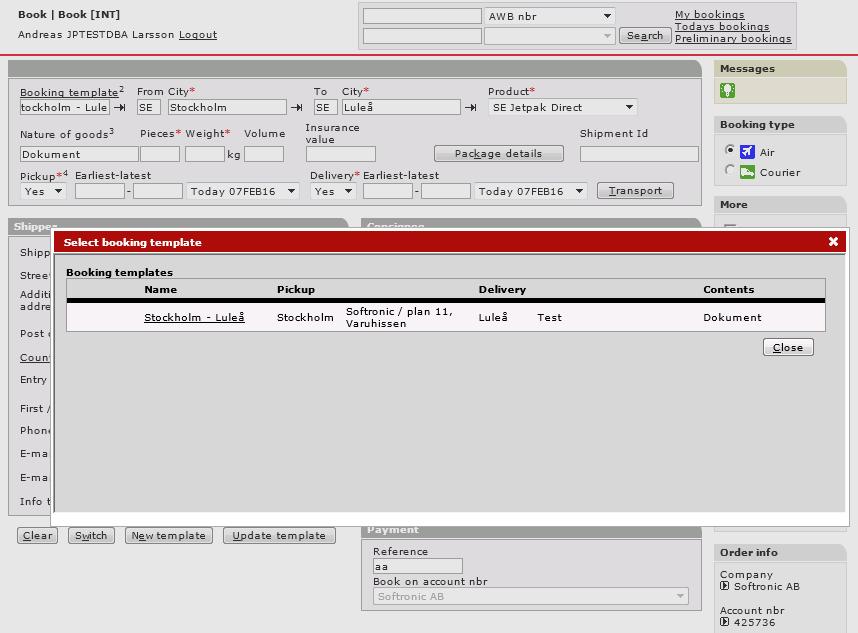Click the arrow icon after To City Luleå
The image size is (858, 633).
point(471,108)
